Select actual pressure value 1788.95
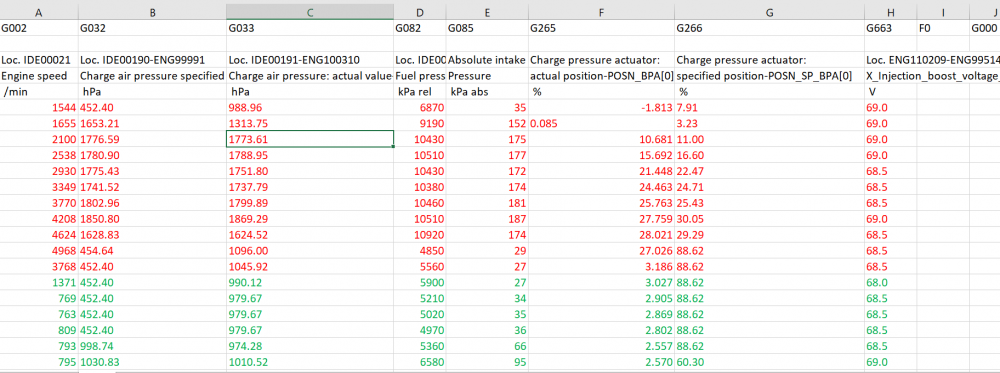This screenshot has height=373, width=1000. 310,156
